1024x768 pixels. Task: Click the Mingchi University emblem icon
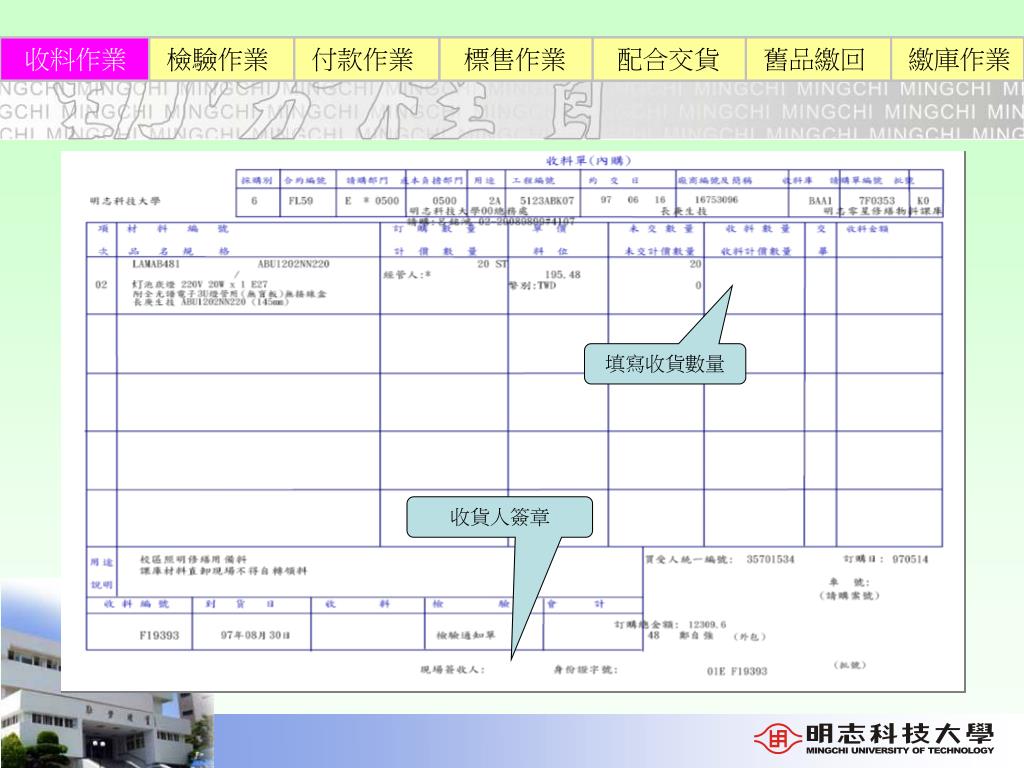(777, 739)
